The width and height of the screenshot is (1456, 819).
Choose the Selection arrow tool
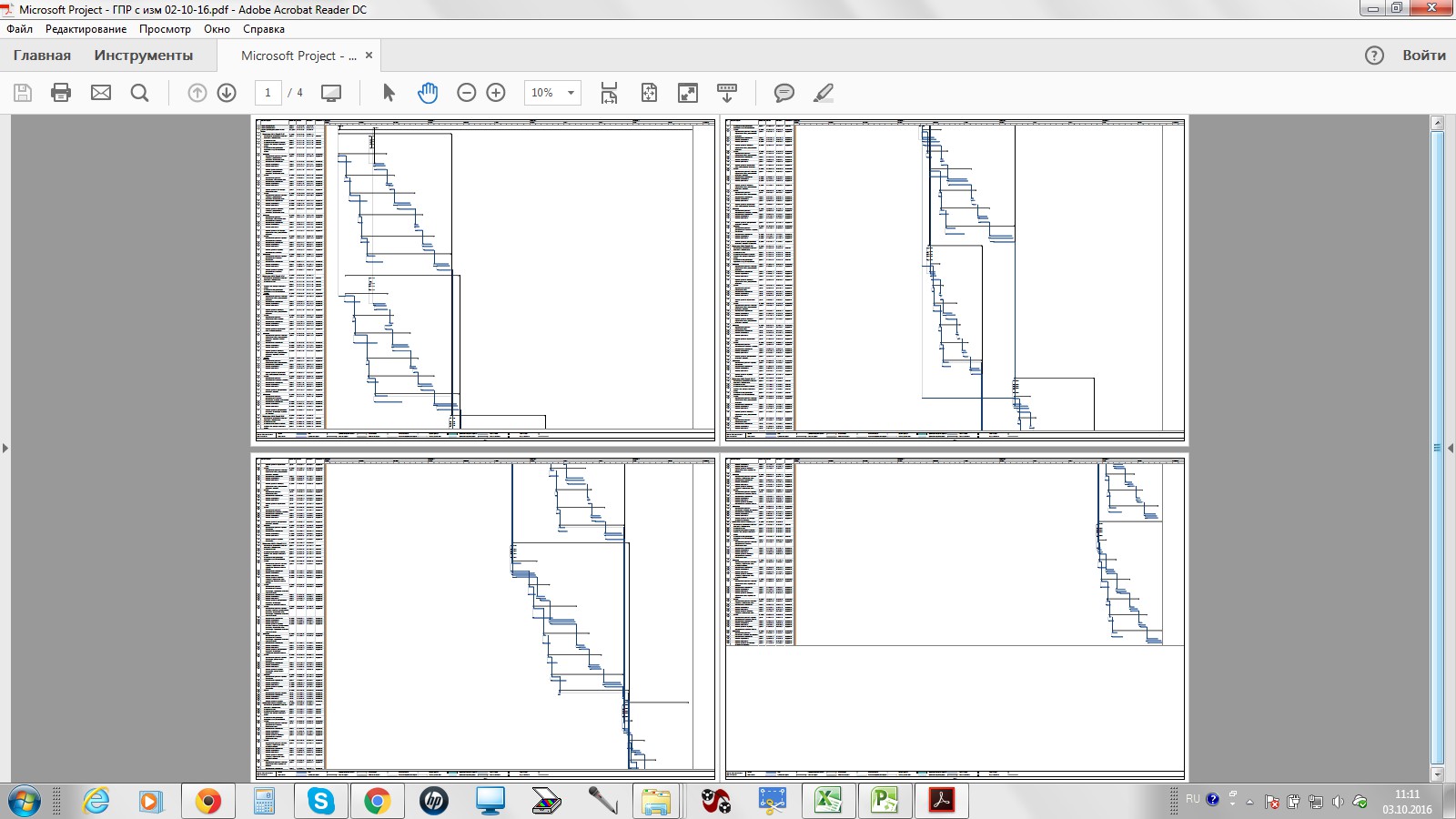click(x=389, y=93)
